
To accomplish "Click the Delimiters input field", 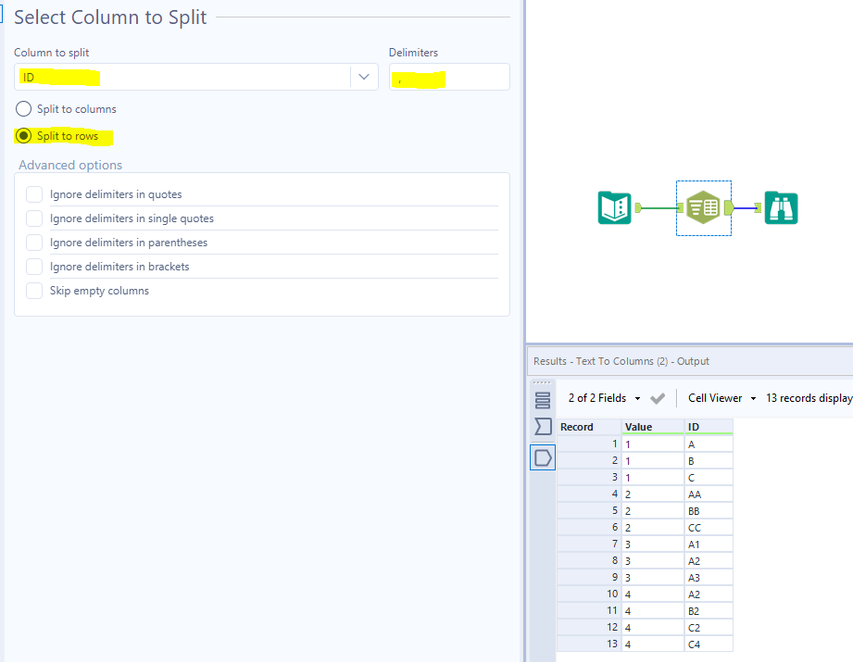I will click(449, 77).
